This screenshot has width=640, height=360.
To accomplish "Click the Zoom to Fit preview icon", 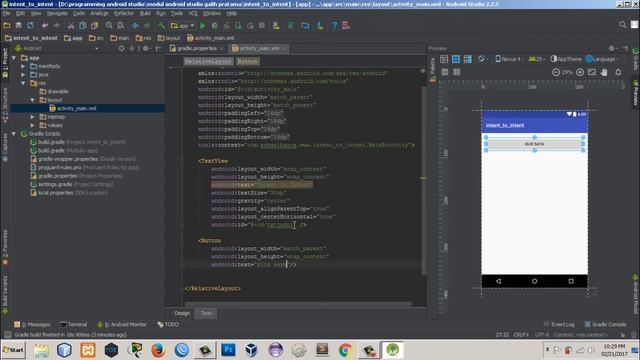I will click(592, 72).
